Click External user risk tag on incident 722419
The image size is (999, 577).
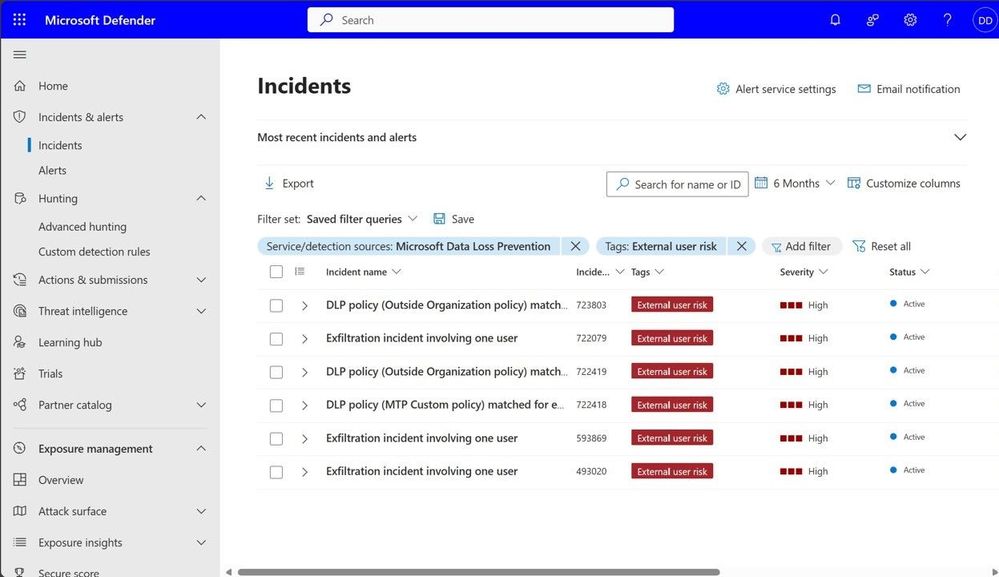pyautogui.click(x=672, y=371)
